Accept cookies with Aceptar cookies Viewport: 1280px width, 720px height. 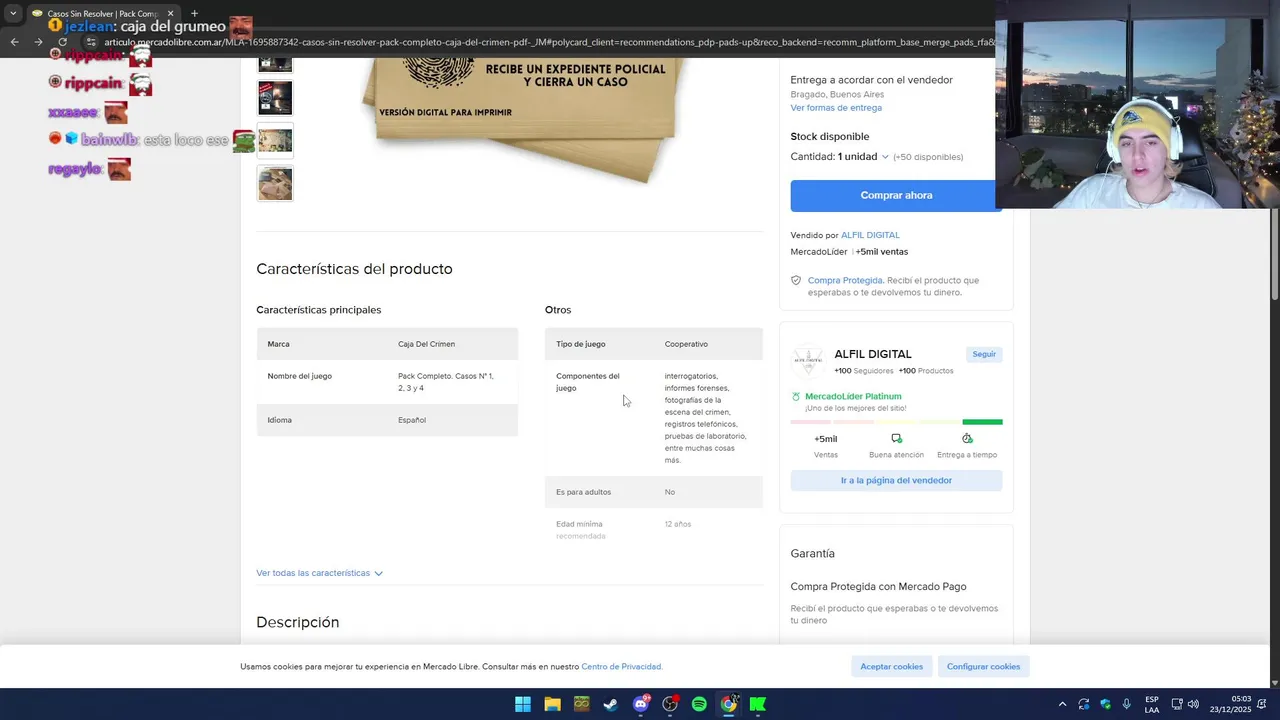tap(892, 666)
